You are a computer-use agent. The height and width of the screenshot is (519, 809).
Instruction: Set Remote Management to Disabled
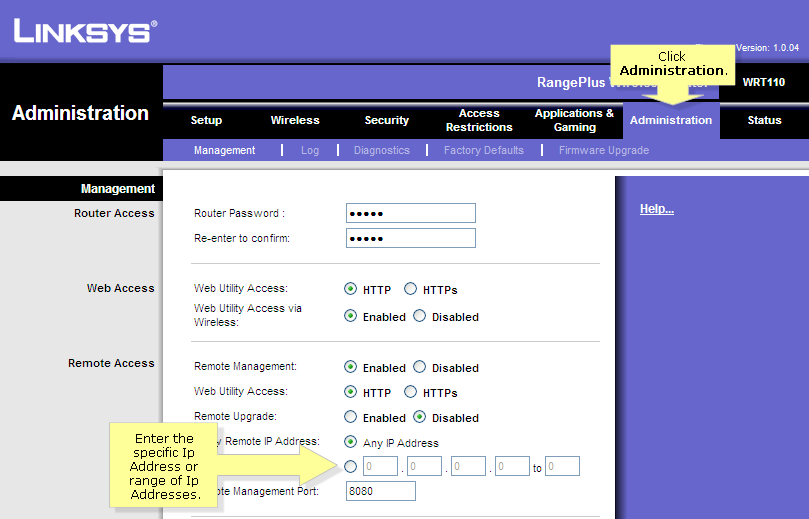(420, 367)
